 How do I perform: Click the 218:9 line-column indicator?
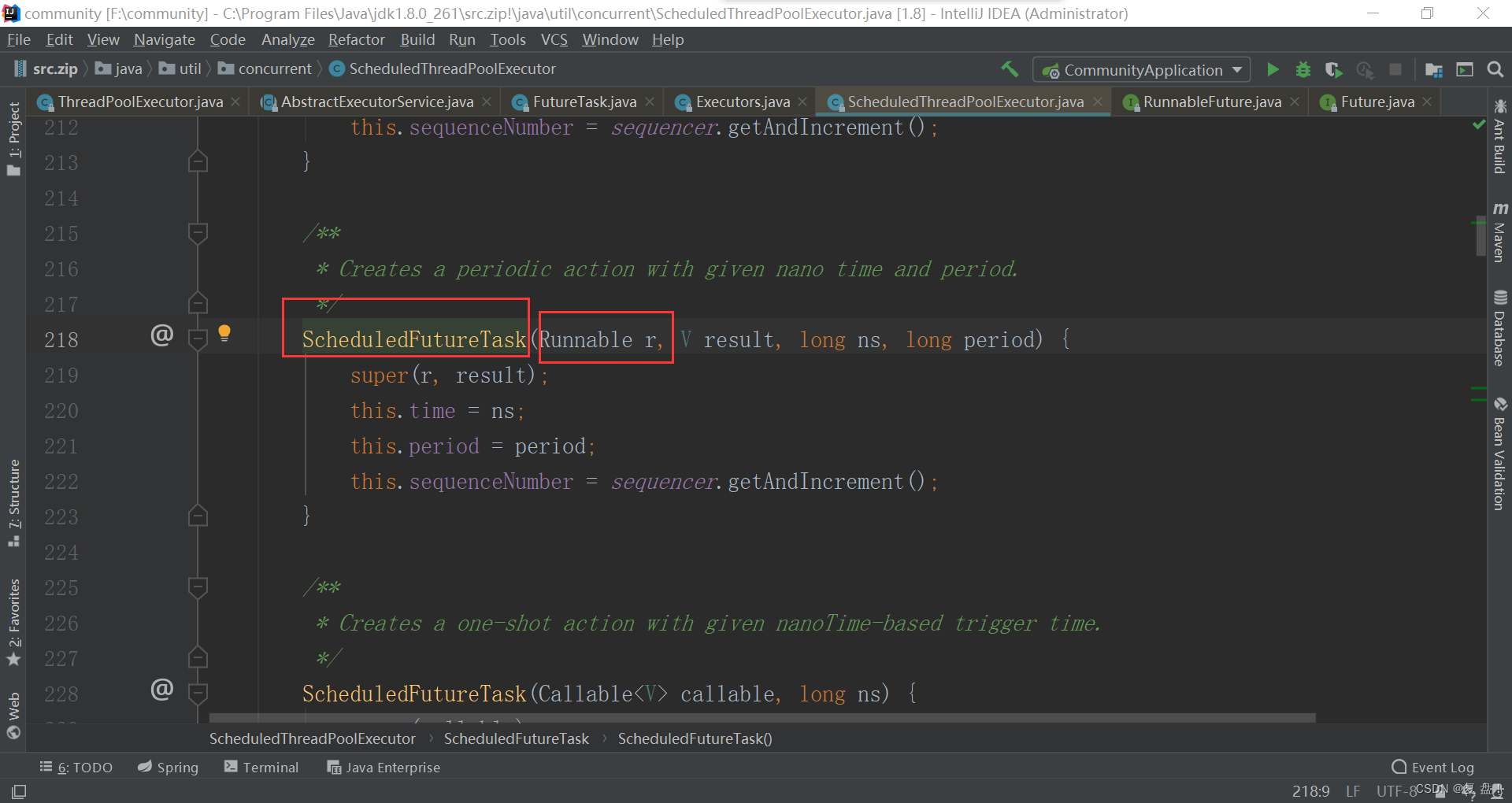[x=1310, y=791]
